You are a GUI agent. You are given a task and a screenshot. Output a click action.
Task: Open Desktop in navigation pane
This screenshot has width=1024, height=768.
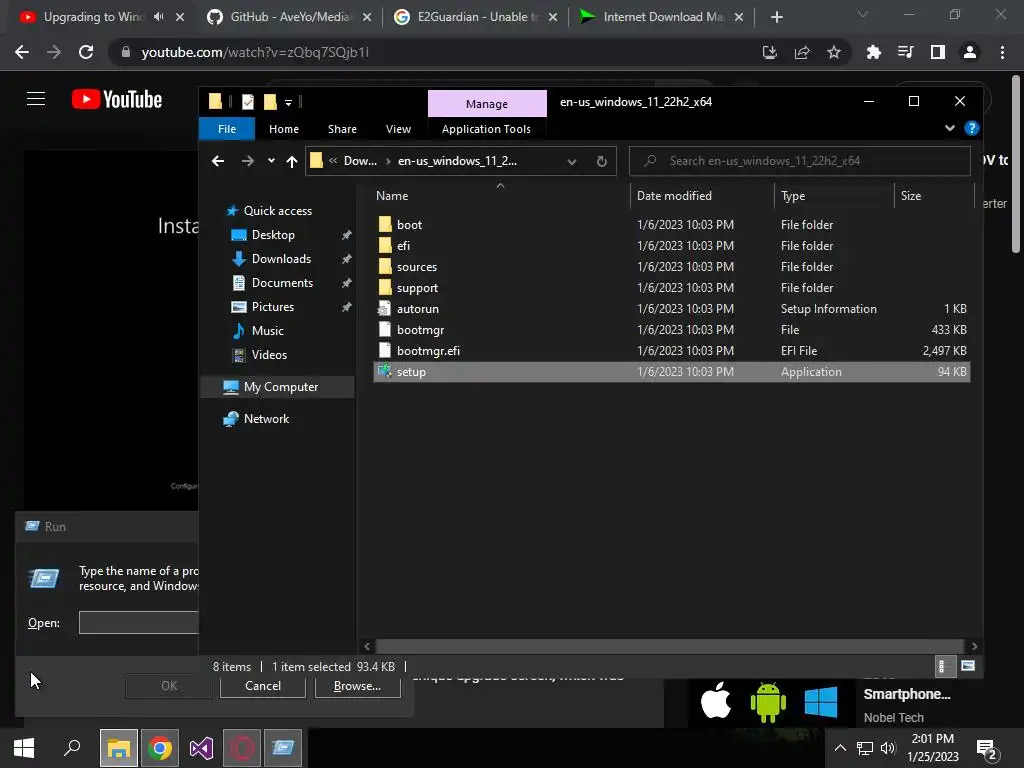(x=273, y=234)
